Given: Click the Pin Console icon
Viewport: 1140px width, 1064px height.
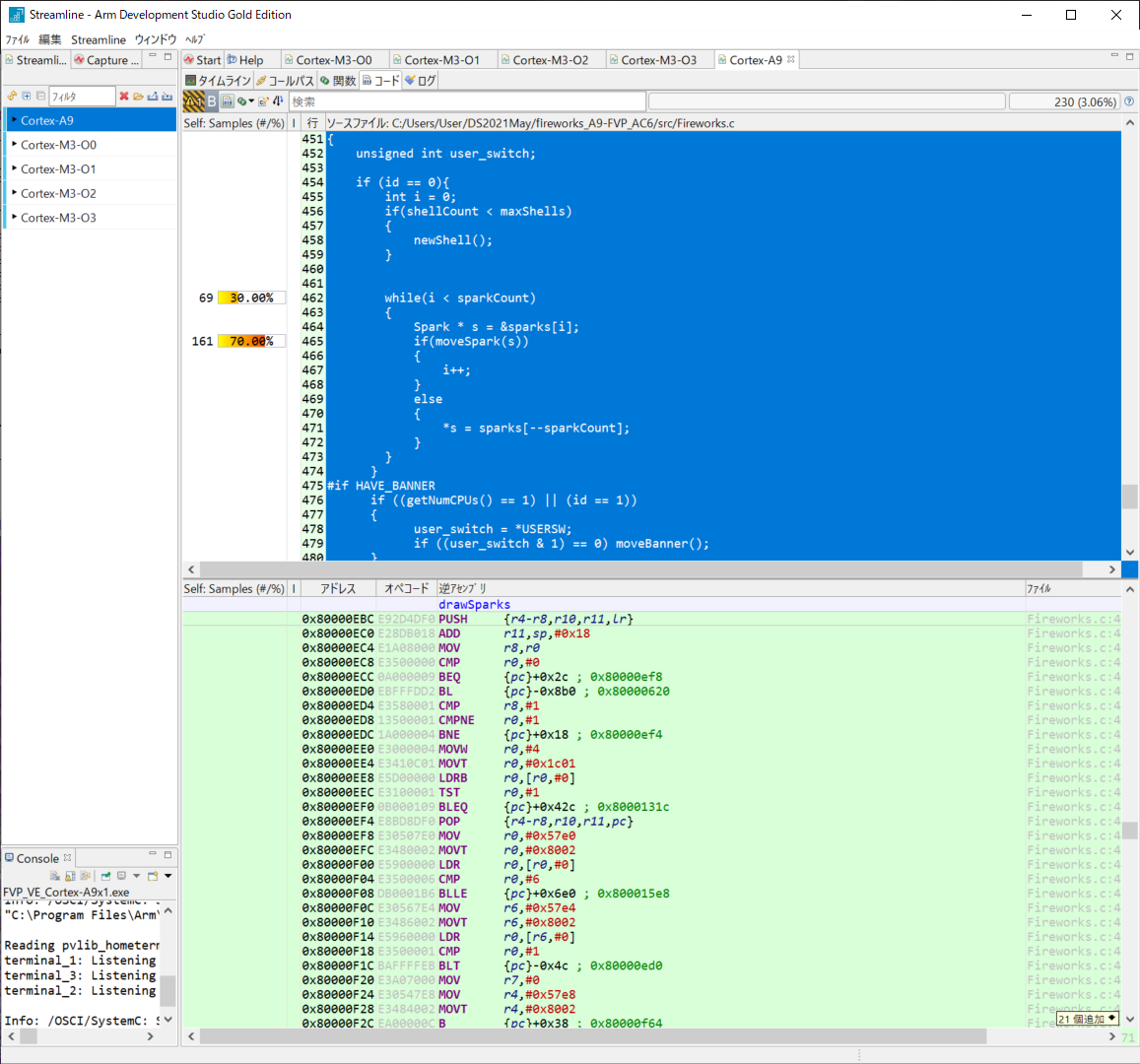Looking at the screenshot, I should 106,876.
